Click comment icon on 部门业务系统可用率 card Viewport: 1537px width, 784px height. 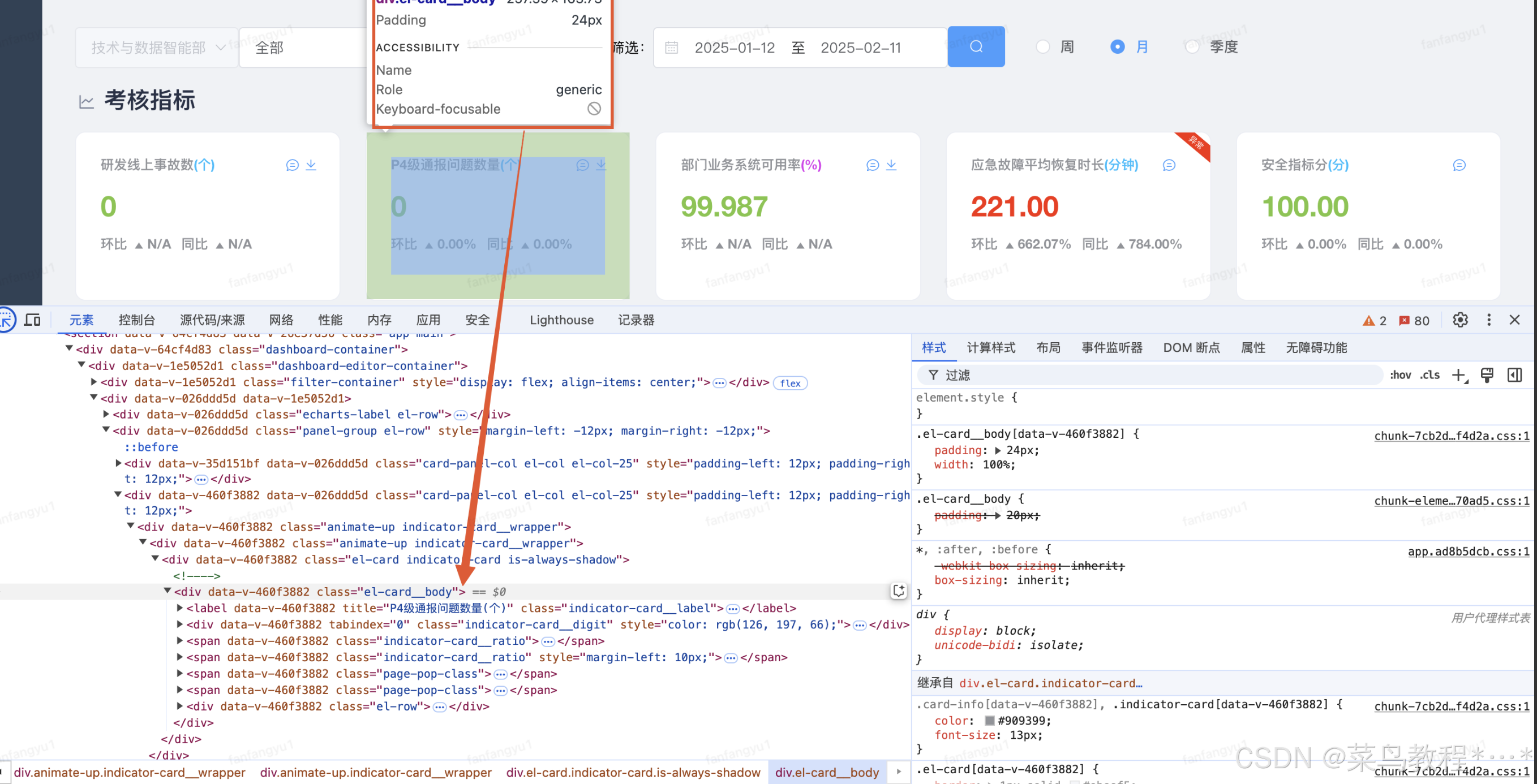872,165
